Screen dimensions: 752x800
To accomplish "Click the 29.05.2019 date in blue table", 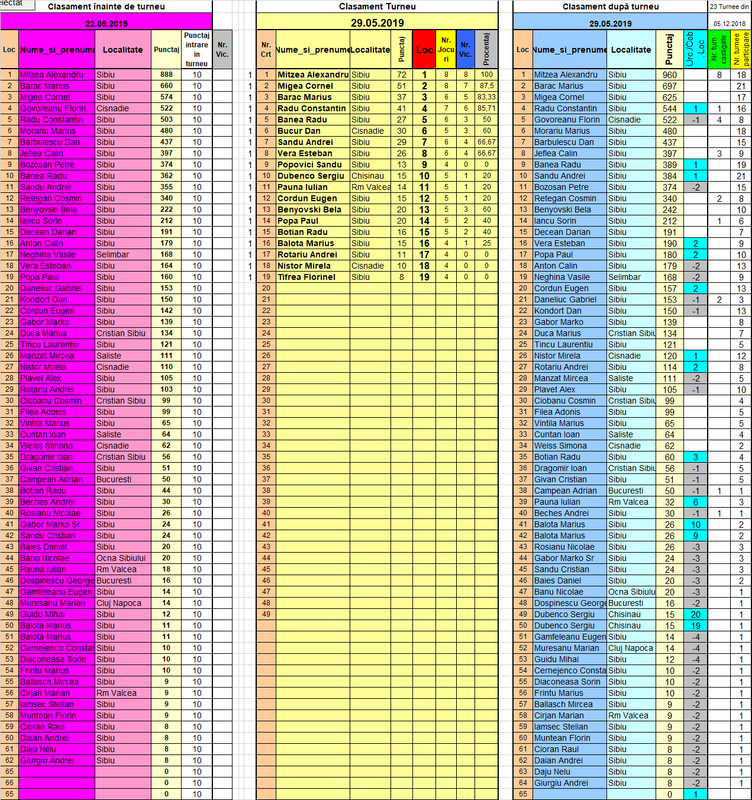I will [610, 23].
